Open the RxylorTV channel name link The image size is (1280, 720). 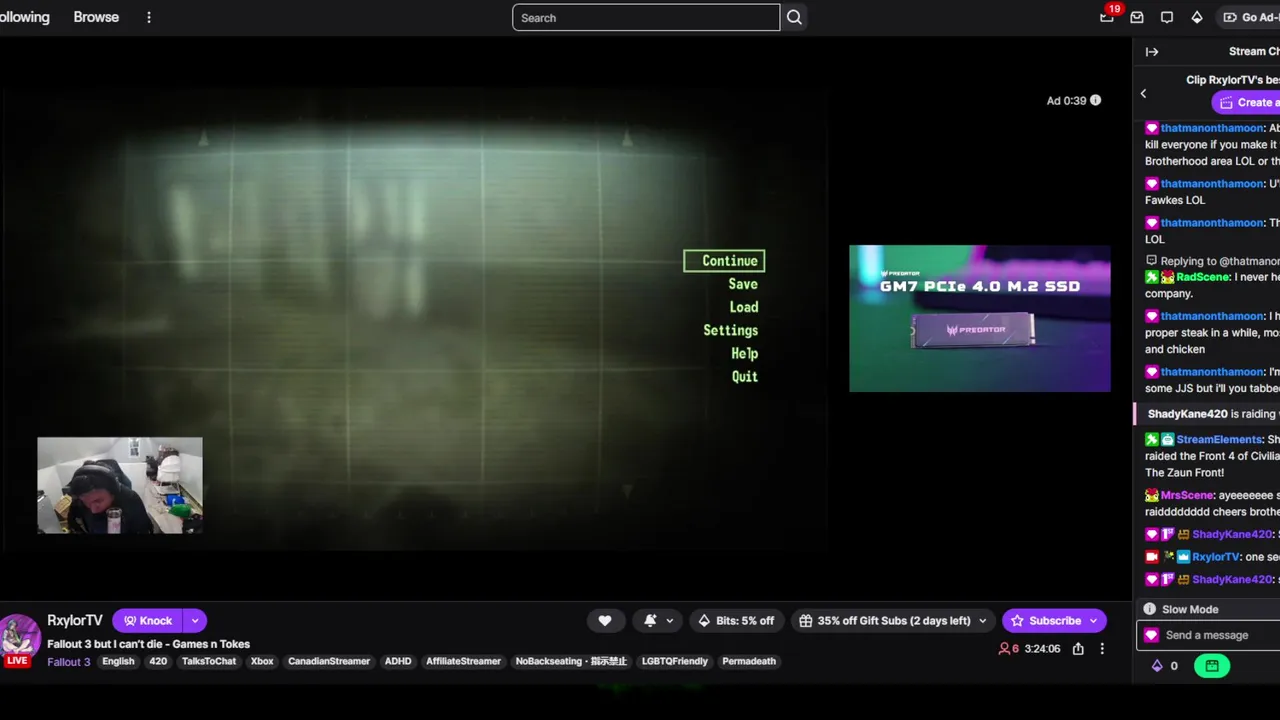coord(75,621)
